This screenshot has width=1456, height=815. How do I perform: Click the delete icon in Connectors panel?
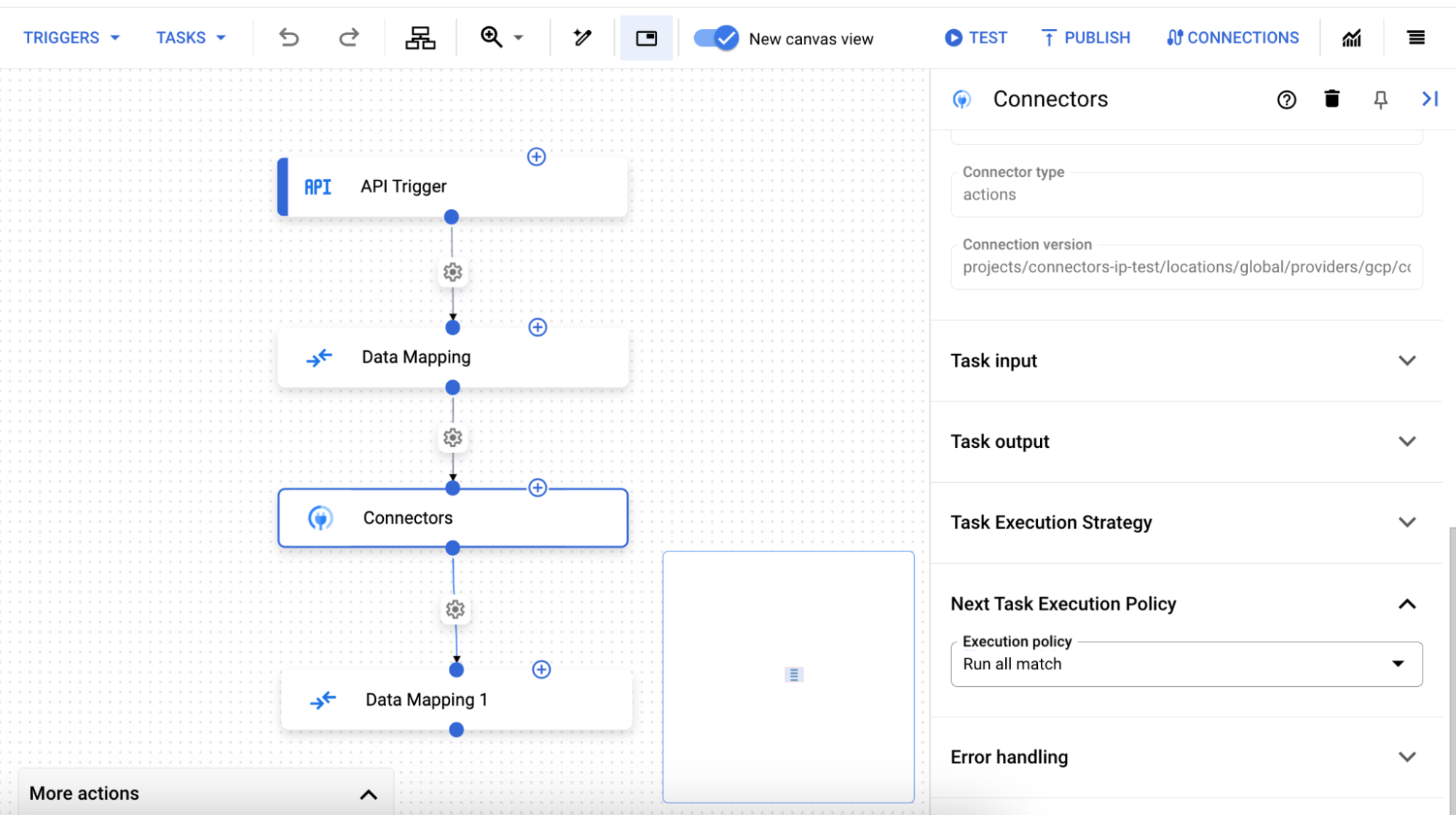click(x=1331, y=98)
